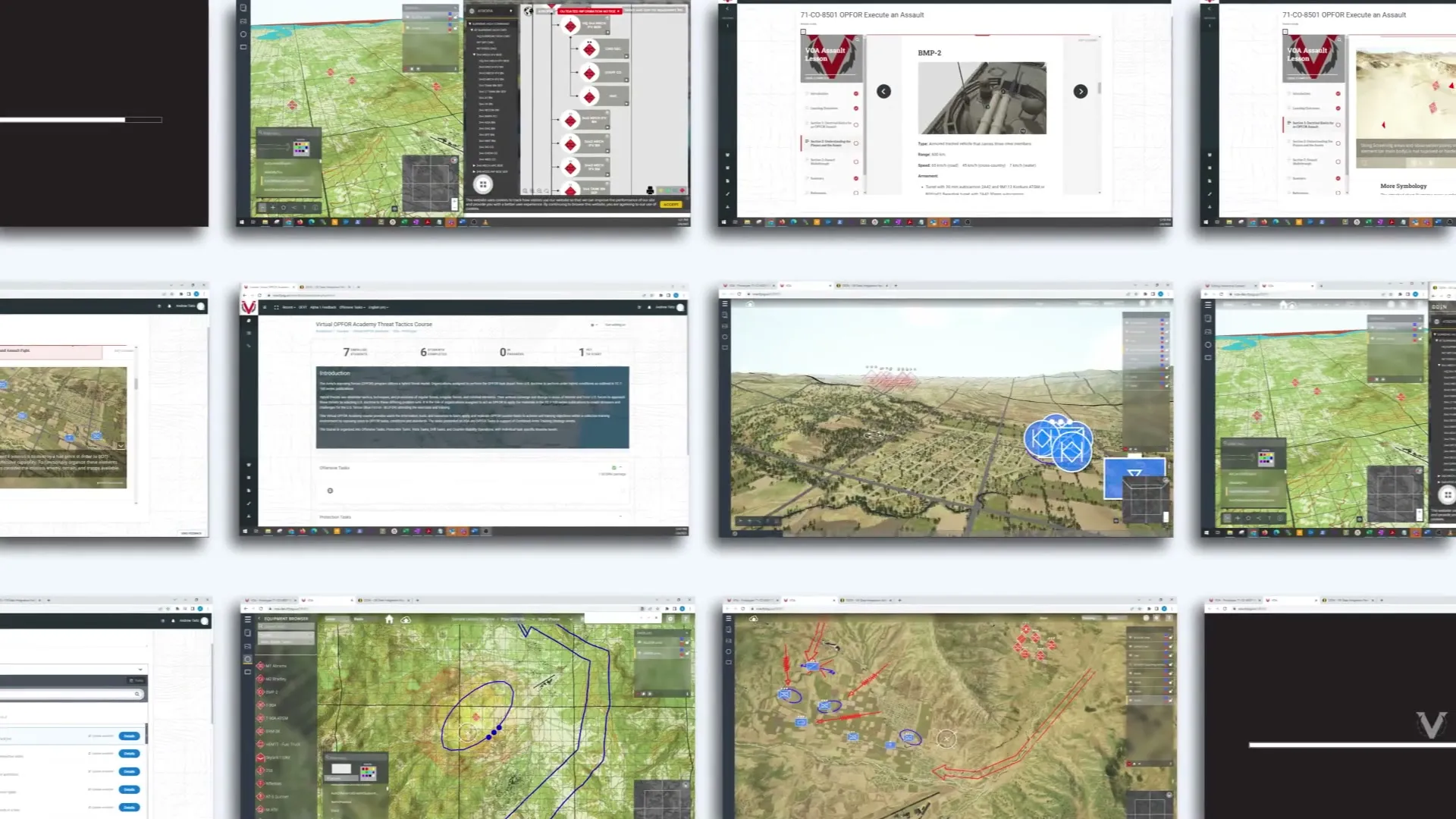Toggle the completion check next to Introduction
1456x819 pixels.
pyautogui.click(x=856, y=93)
